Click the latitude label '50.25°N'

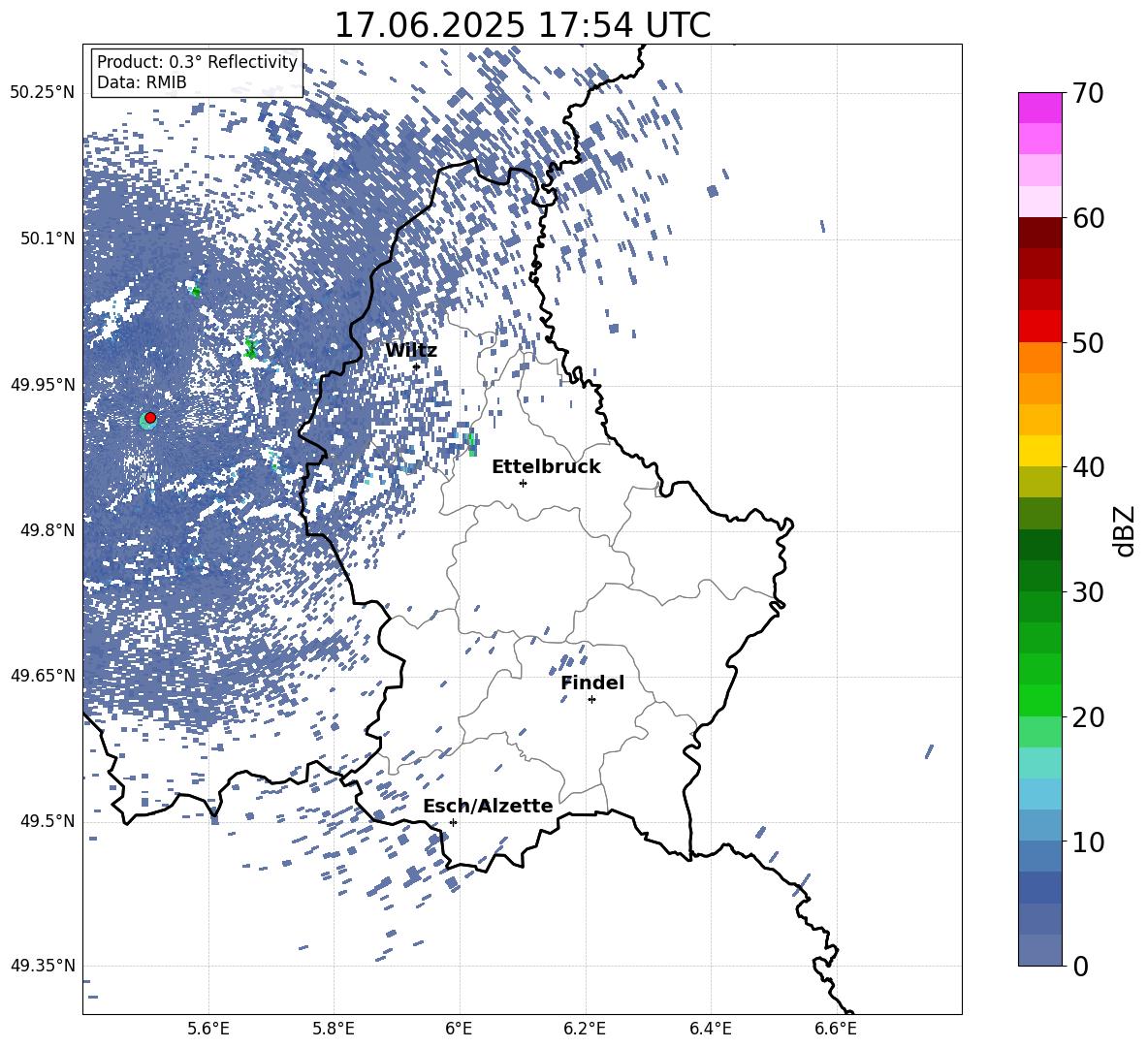coord(43,93)
